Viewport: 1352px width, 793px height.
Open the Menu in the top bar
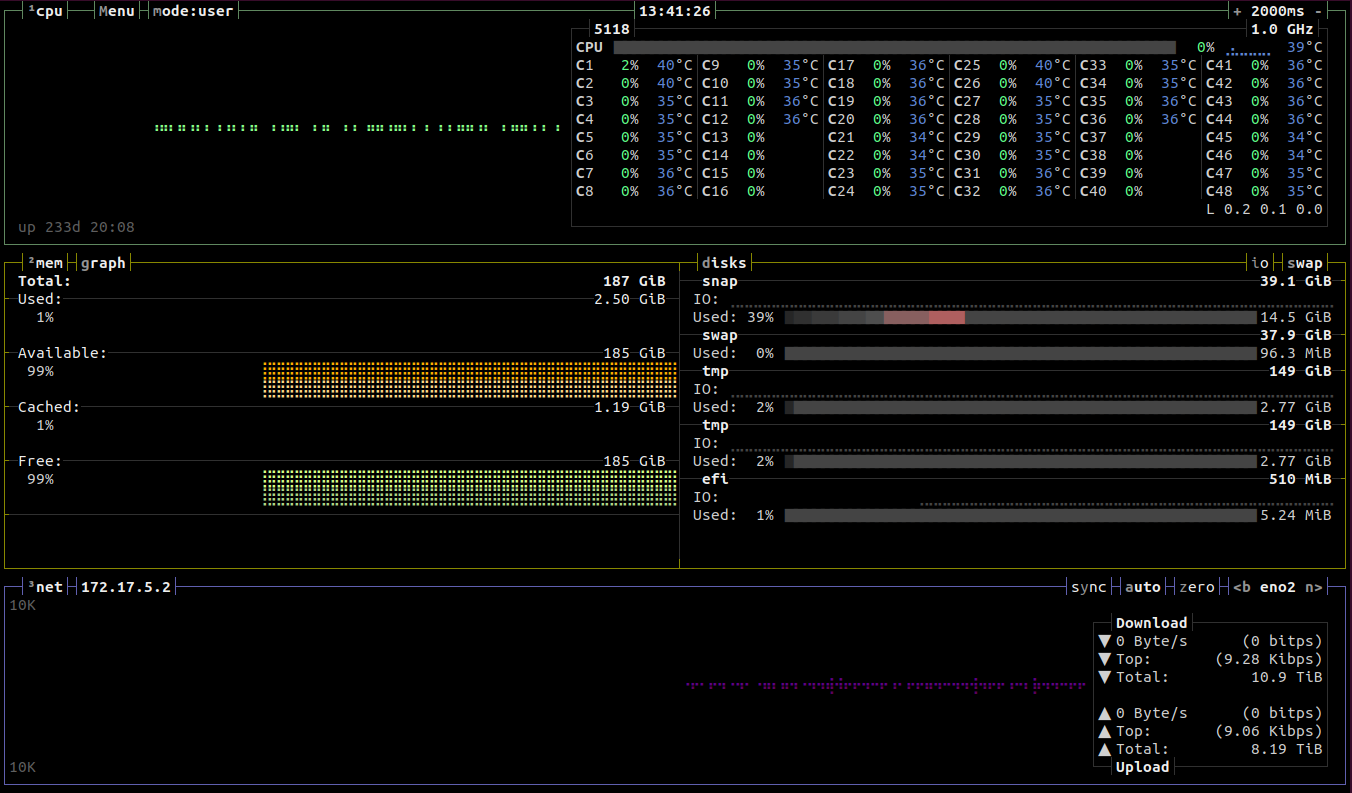pos(117,11)
